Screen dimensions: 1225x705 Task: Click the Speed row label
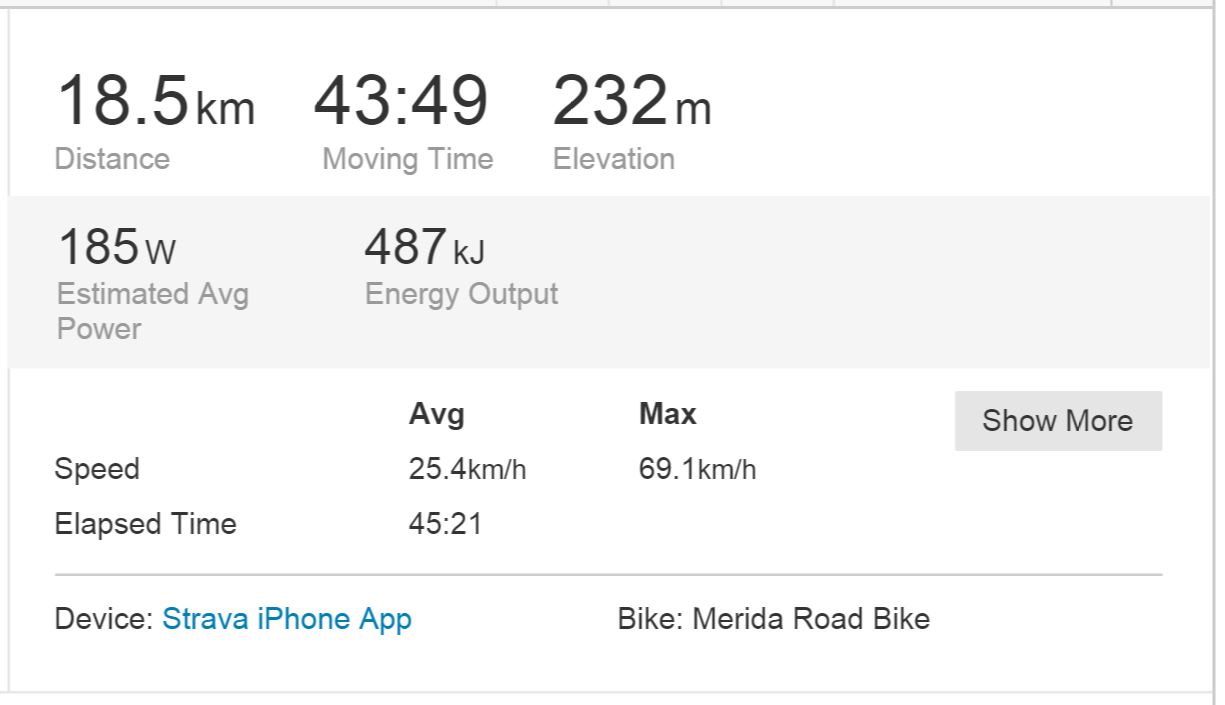coord(97,469)
